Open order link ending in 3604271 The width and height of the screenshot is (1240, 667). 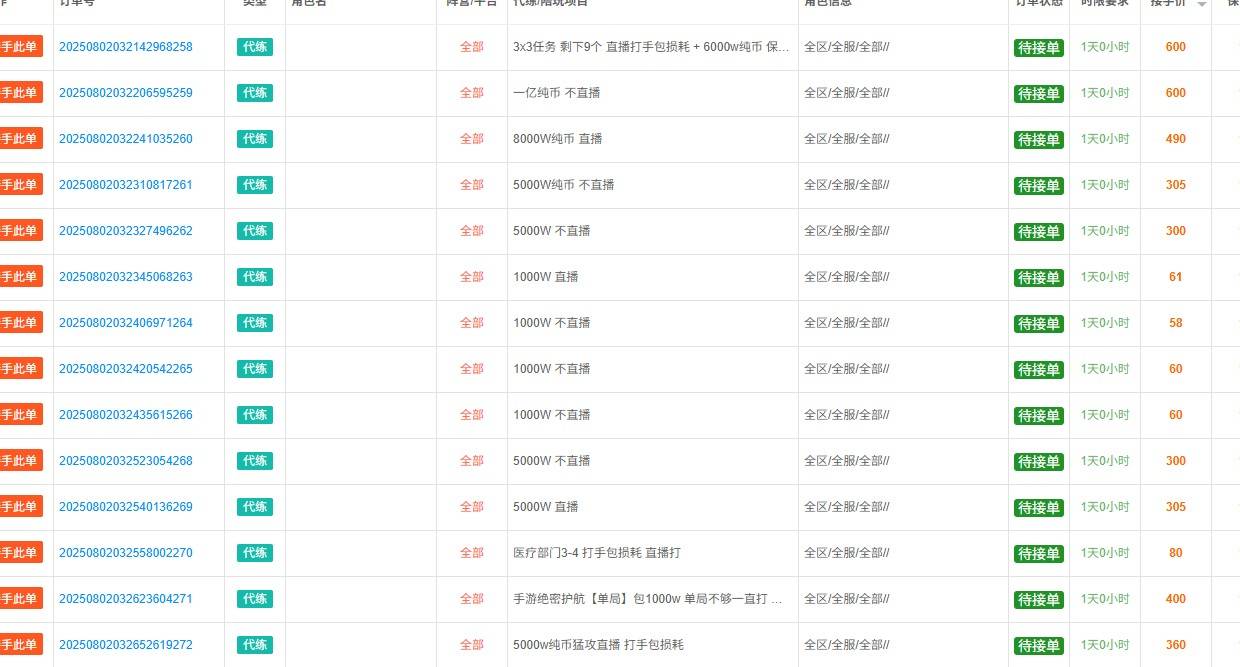pos(126,599)
